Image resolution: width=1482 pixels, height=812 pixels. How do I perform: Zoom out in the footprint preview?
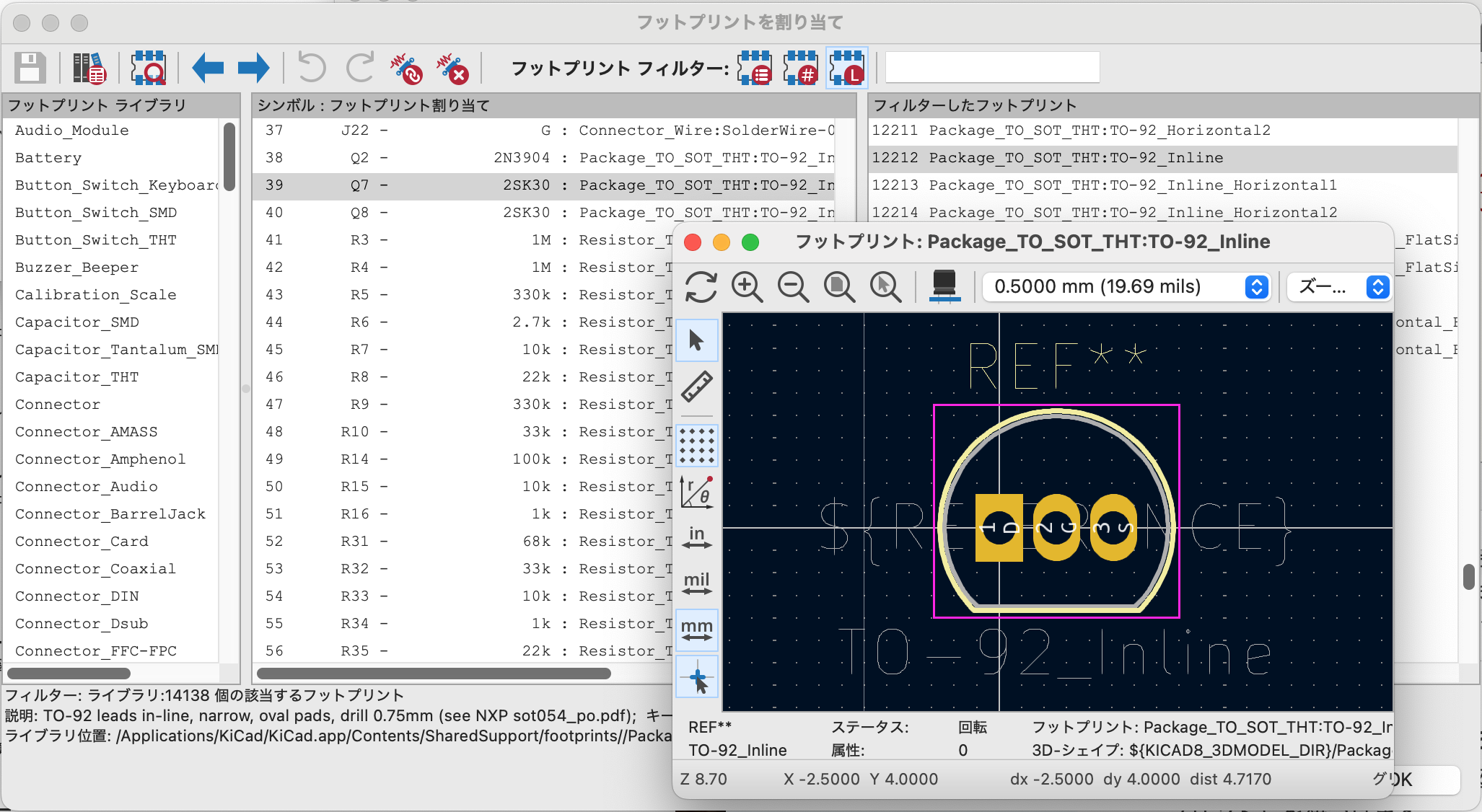[793, 287]
